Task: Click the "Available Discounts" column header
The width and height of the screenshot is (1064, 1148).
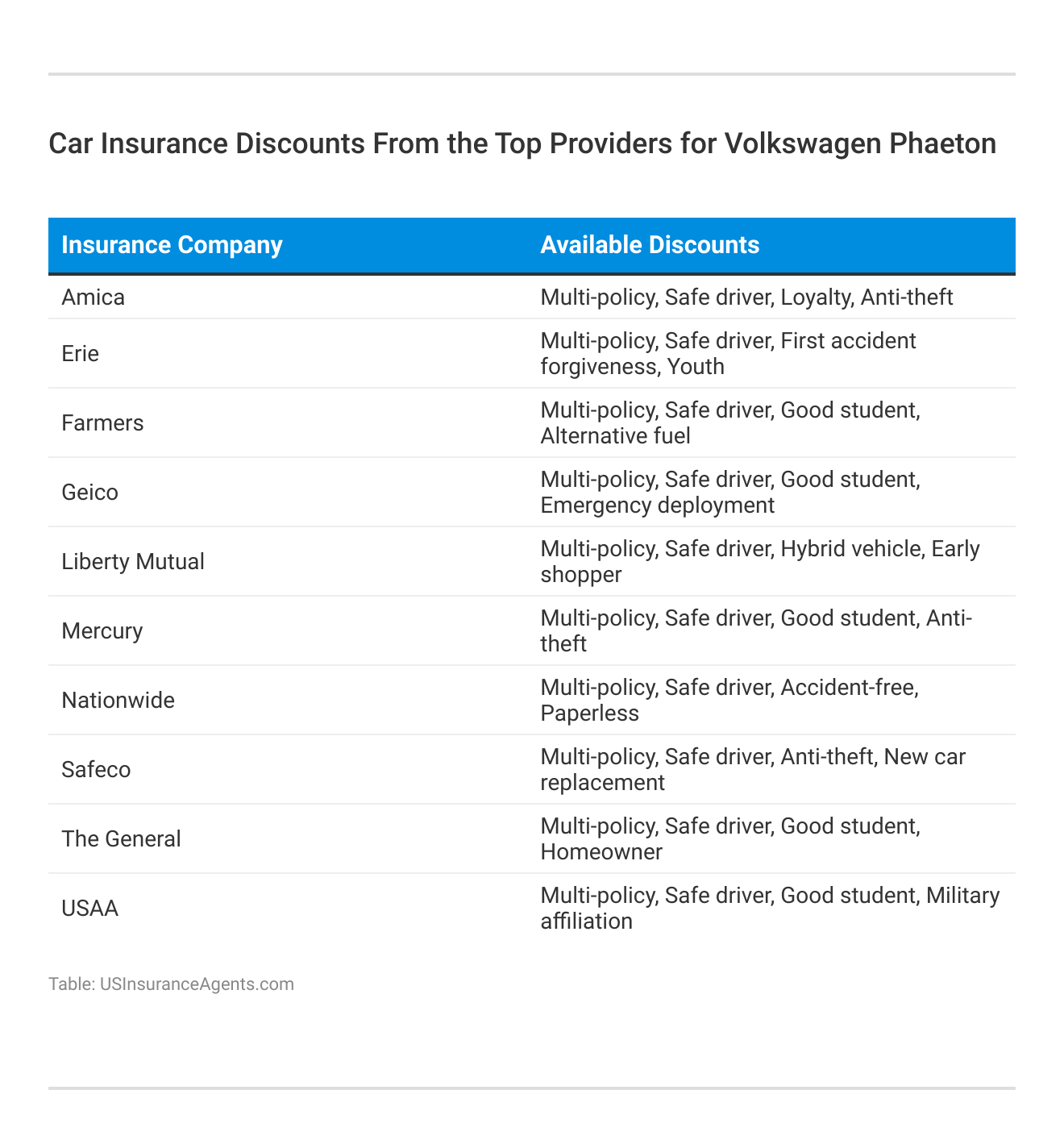Action: coord(650,245)
